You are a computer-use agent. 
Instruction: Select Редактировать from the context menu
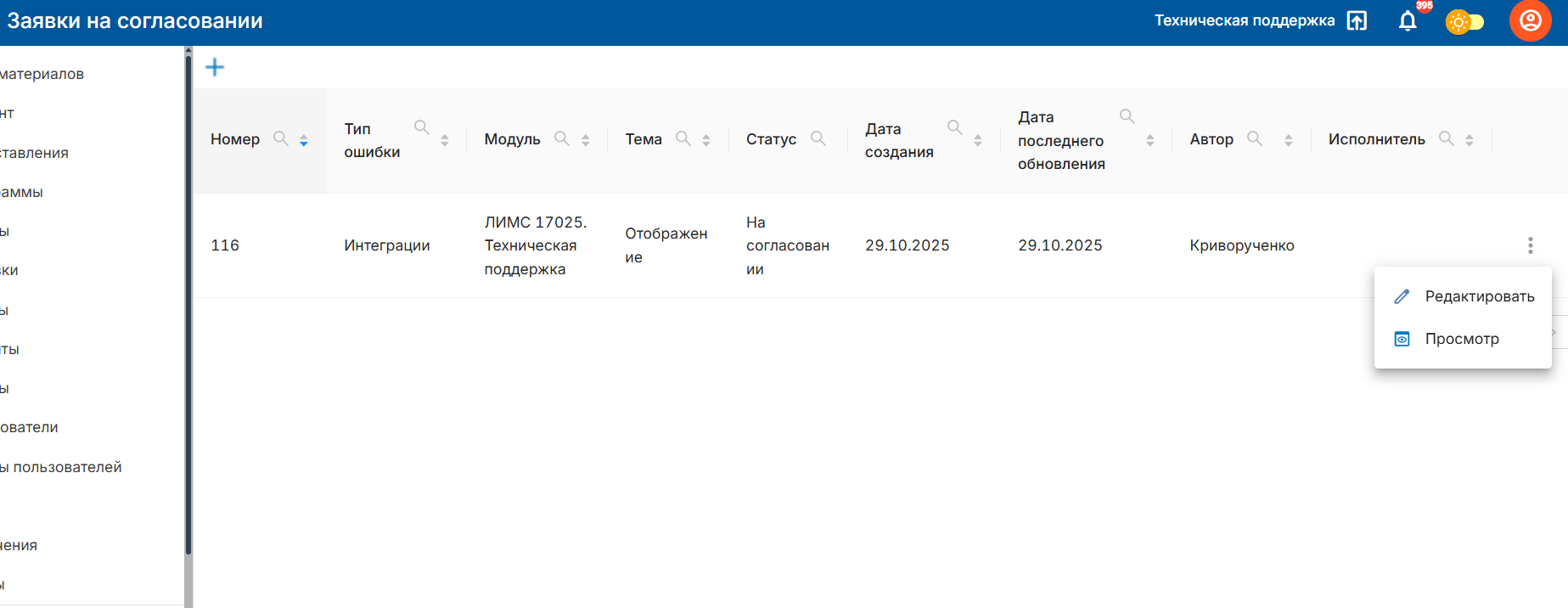point(1479,296)
